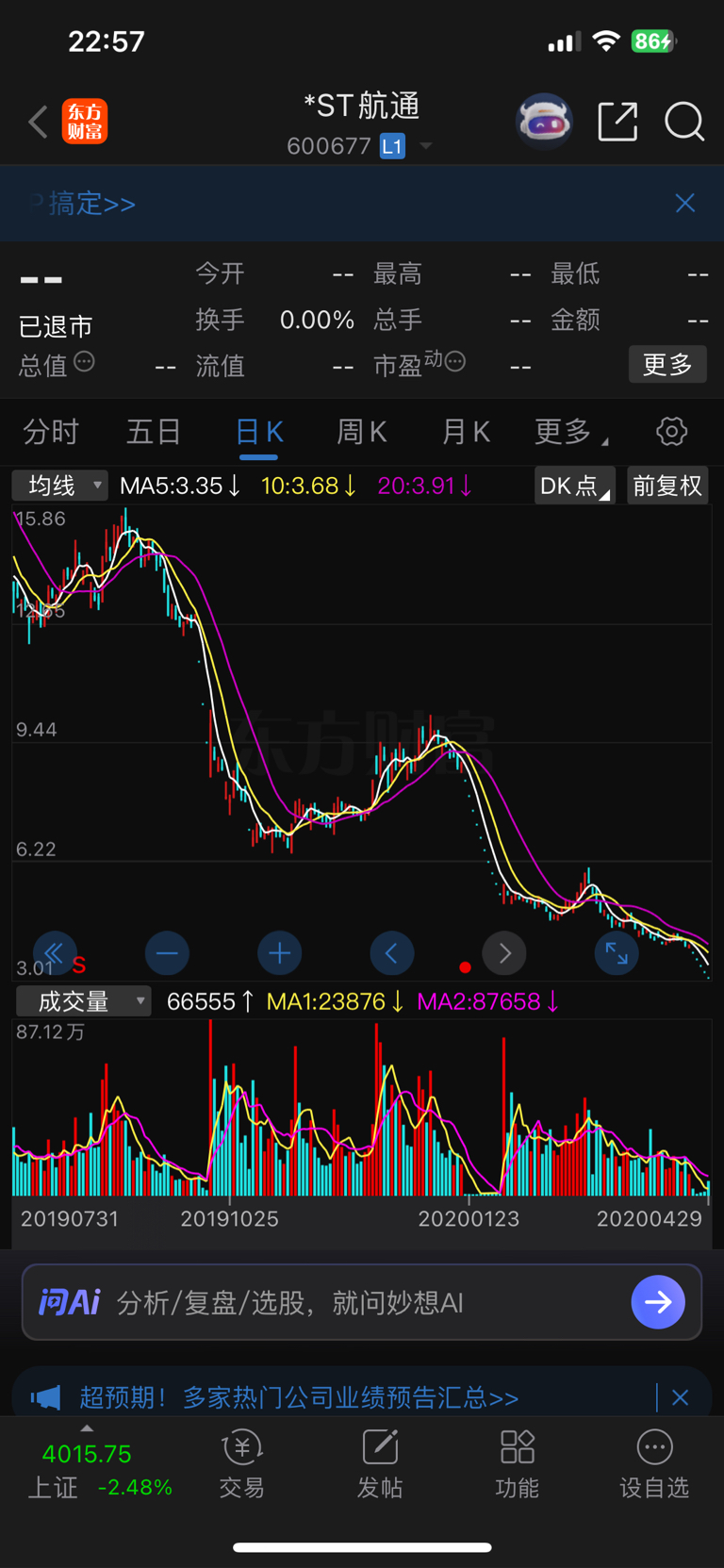Change 前复权 adjustment mode
Image resolution: width=724 pixels, height=1568 pixels.
coord(667,486)
